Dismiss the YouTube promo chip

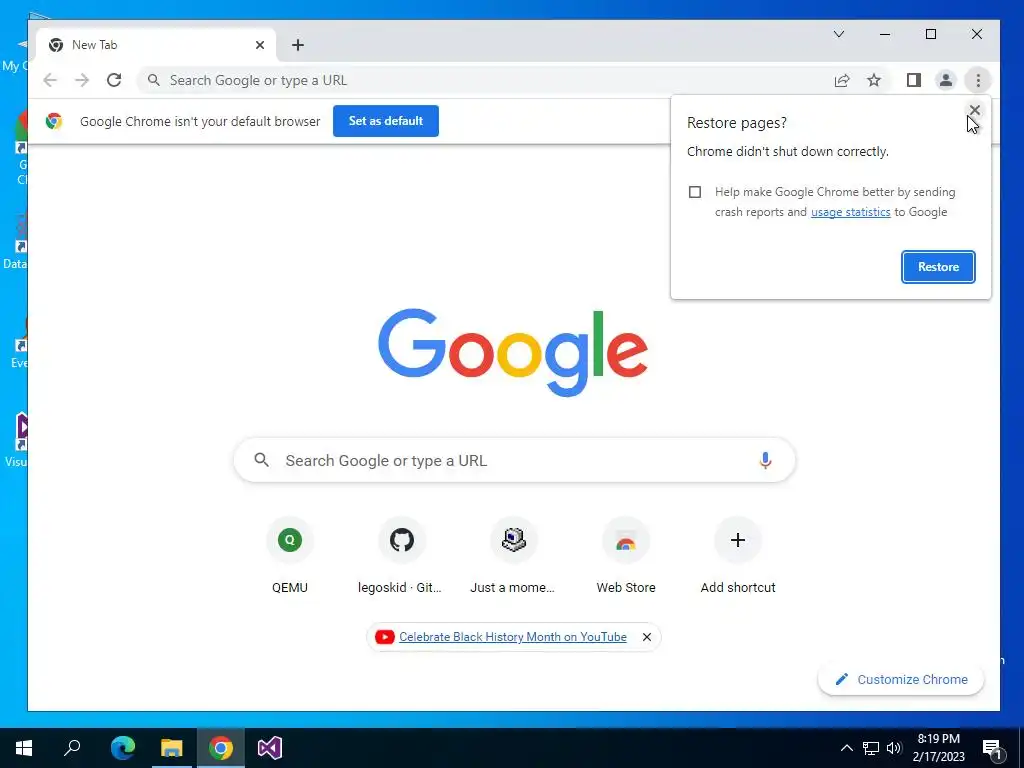[647, 637]
